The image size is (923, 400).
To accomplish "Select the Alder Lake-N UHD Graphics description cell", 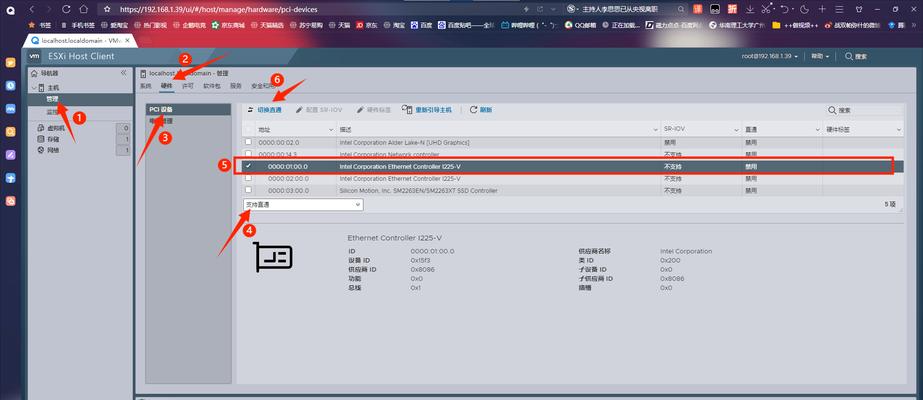I will (499, 142).
